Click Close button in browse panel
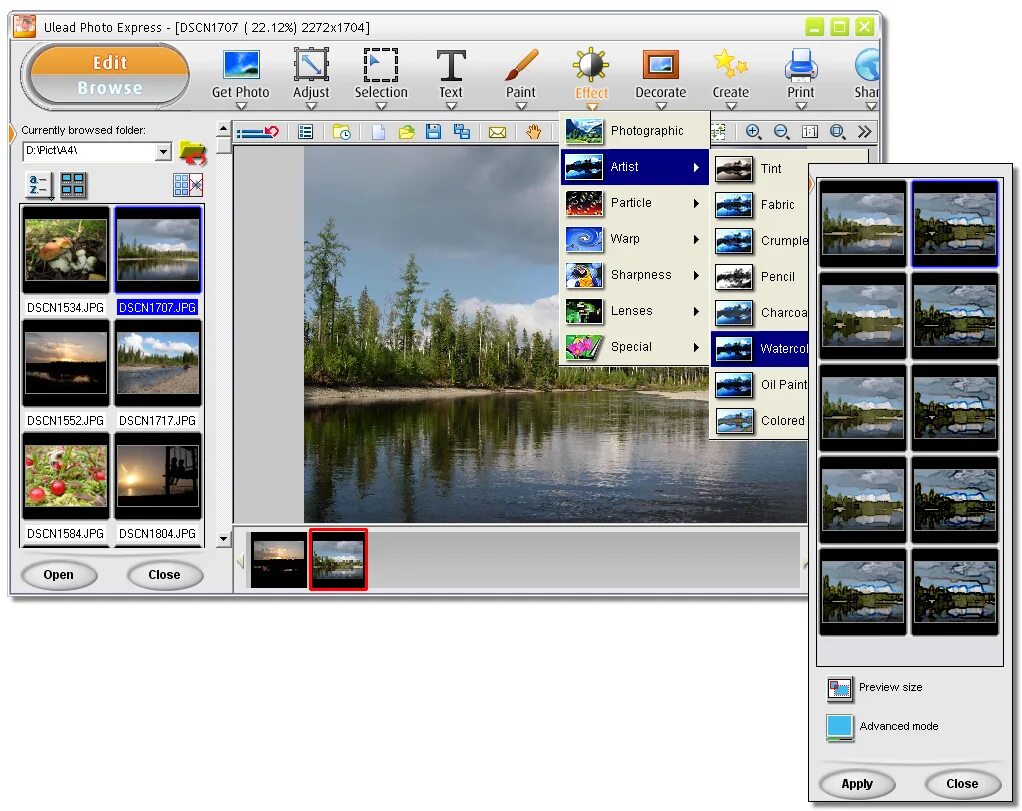Image resolution: width=1022 pixels, height=811 pixels. (164, 575)
